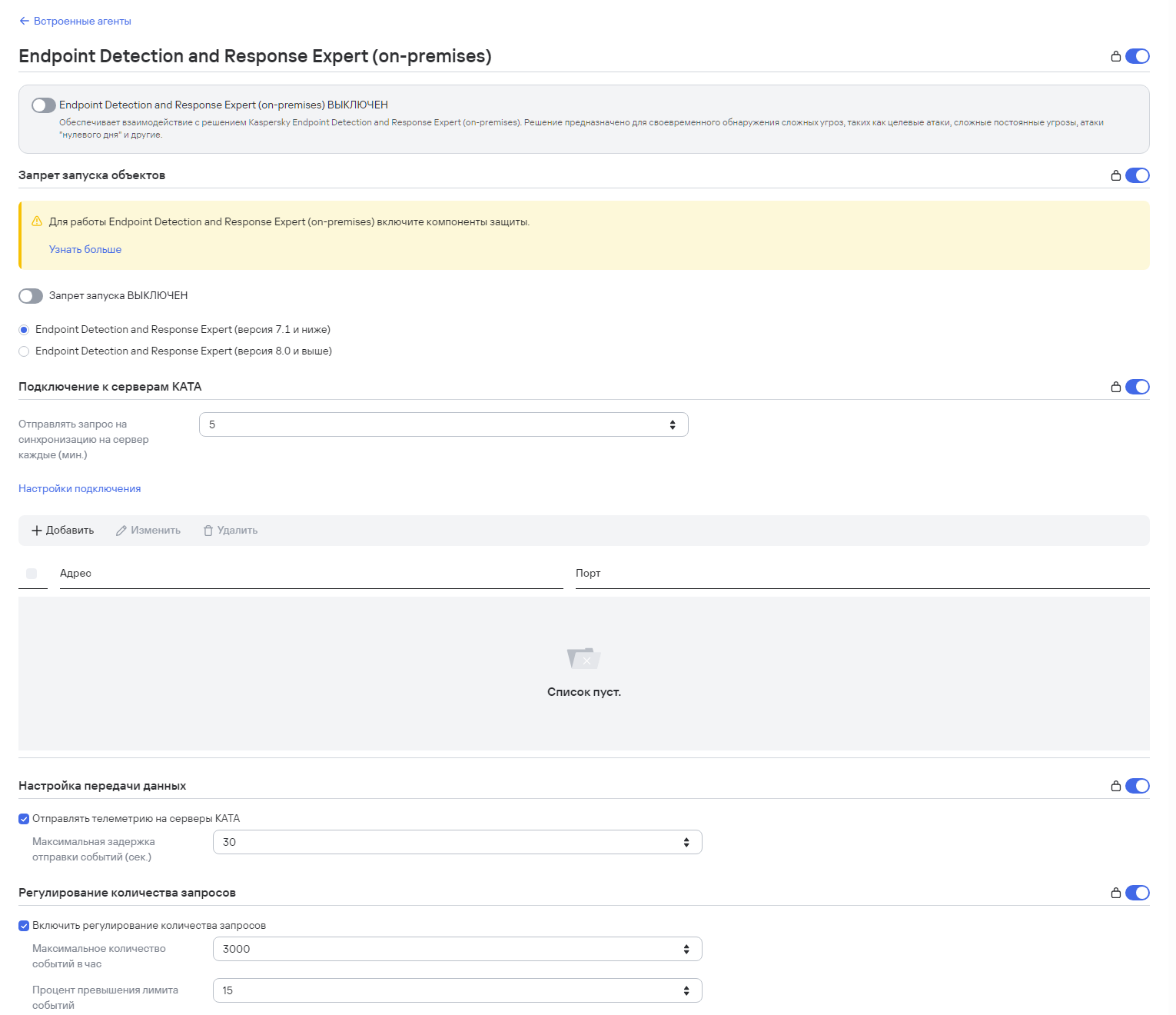This screenshot has height=1015, width=1176.
Task: Click the lock icon for Регулирование количества запросов
Action: tap(1116, 893)
